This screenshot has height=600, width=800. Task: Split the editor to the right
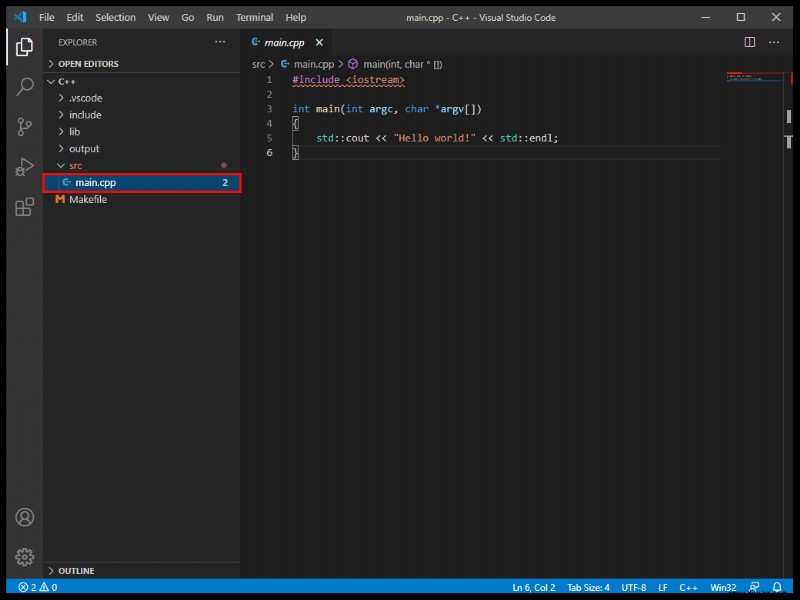749,42
